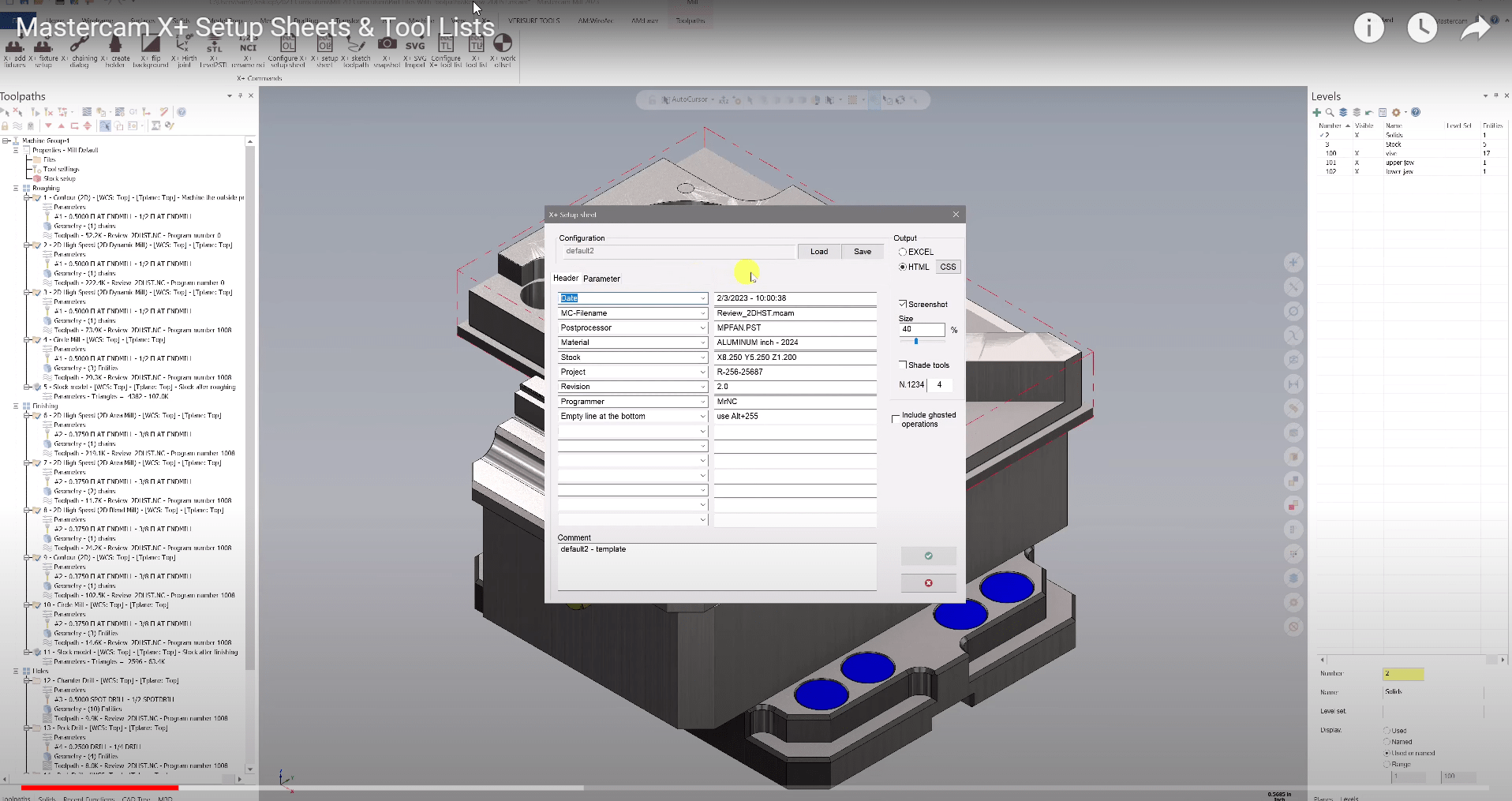Open the AM:Laser ribbon tab
The image size is (1512, 801).
pyautogui.click(x=645, y=21)
